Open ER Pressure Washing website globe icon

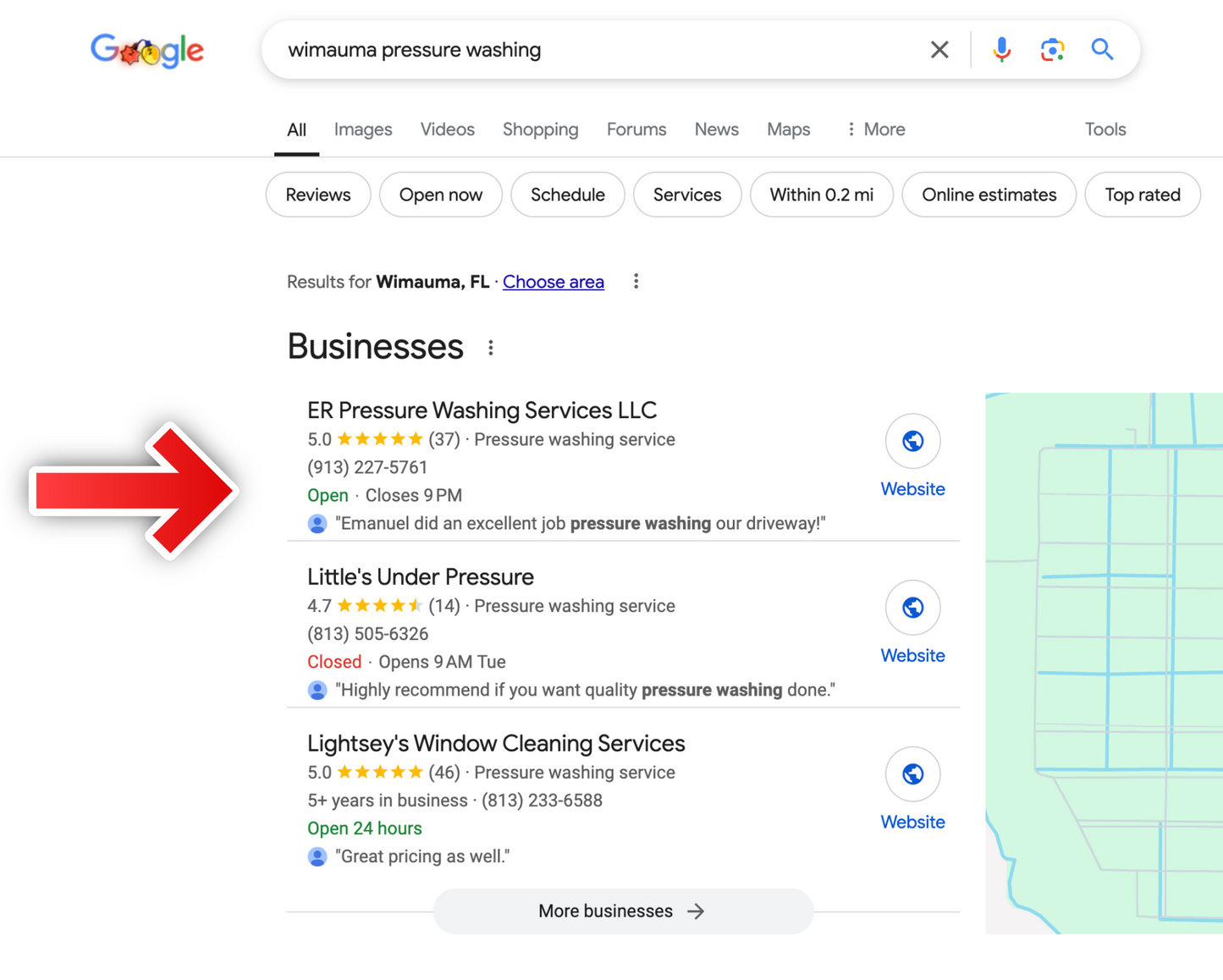coord(912,441)
